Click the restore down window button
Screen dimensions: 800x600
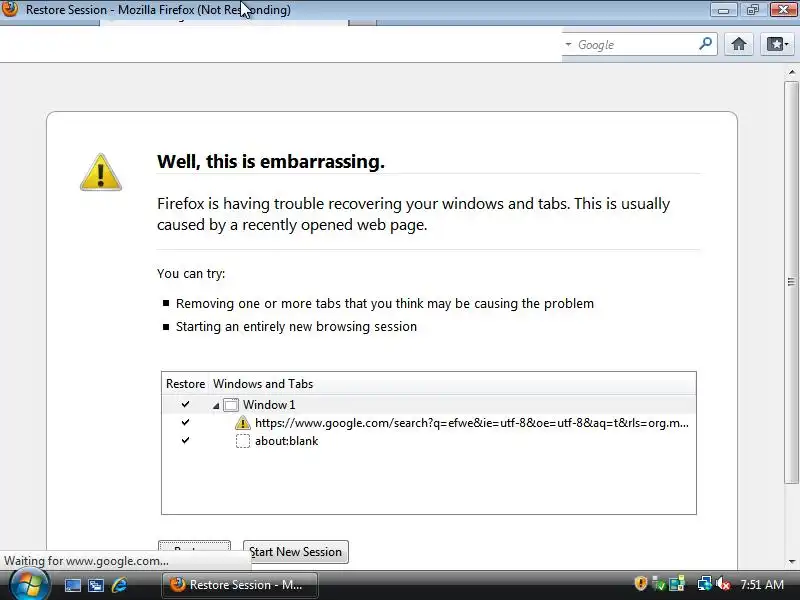click(x=753, y=9)
